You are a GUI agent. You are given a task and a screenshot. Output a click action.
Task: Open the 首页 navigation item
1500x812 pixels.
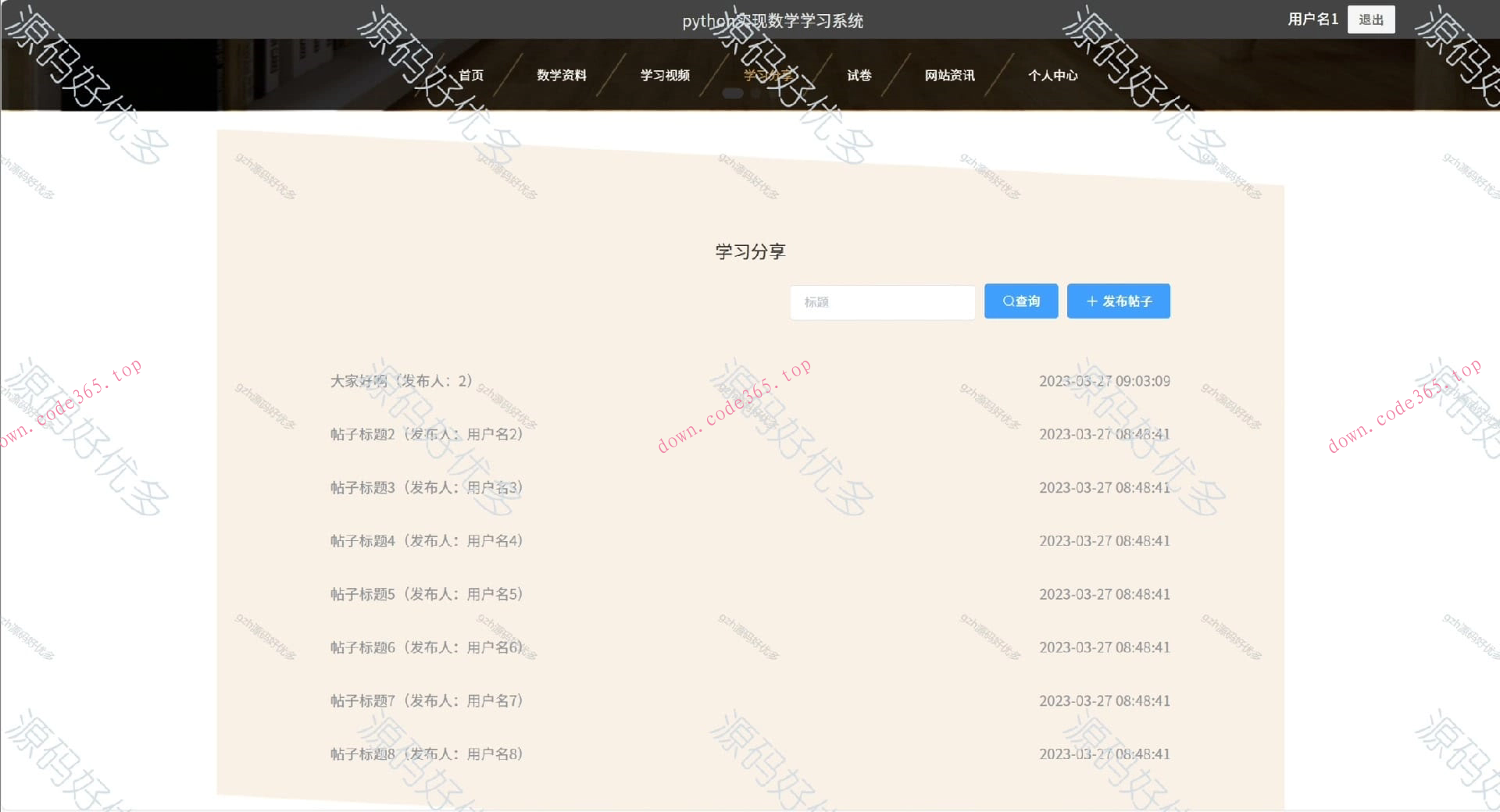[x=472, y=75]
